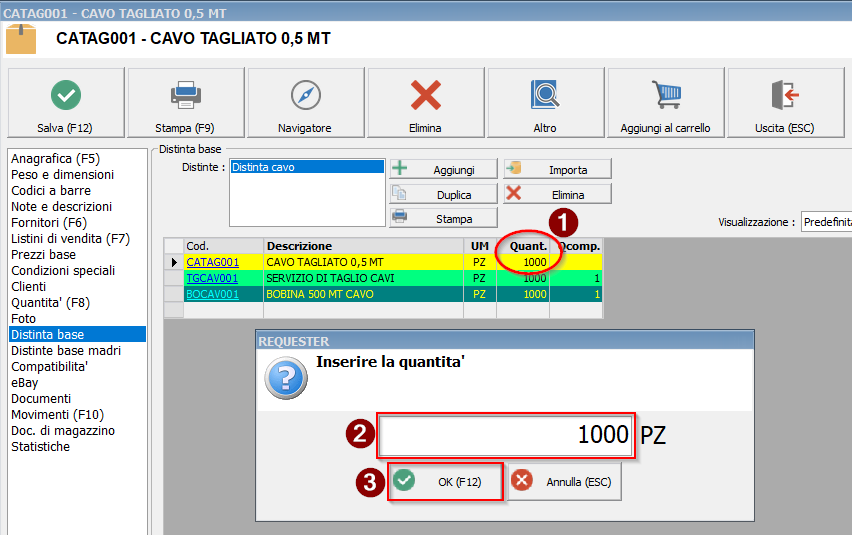Click the Aggiungi al carrello cart icon
This screenshot has width=852, height=535.
point(666,95)
